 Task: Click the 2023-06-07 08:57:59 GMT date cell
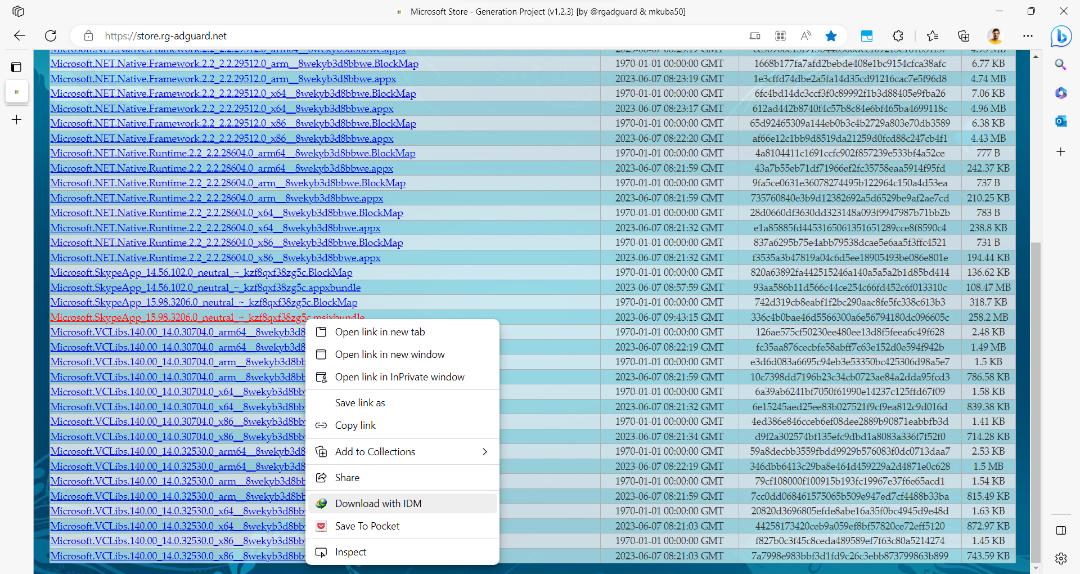669,287
